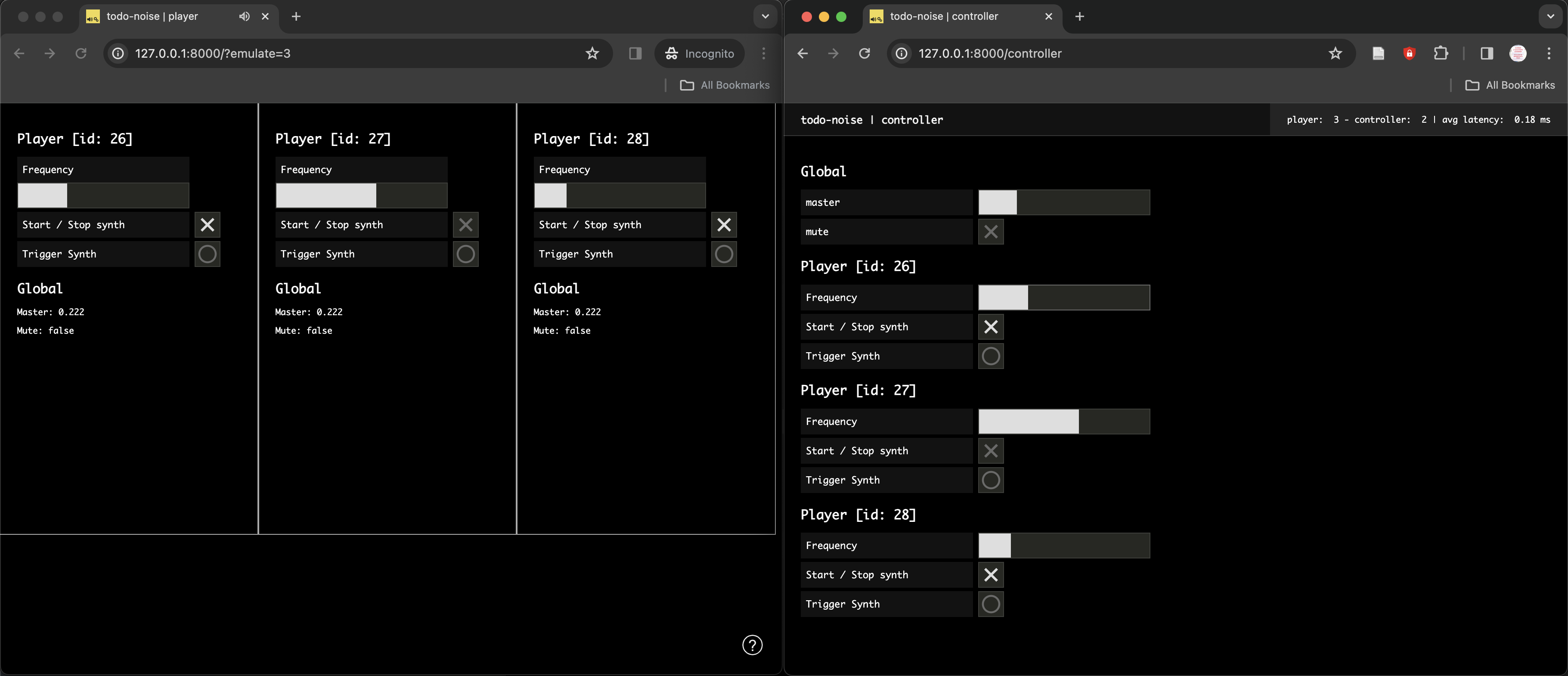Toggle Start / Stop synth in Player 26 panel
This screenshot has height=676, width=1568.
(x=207, y=225)
